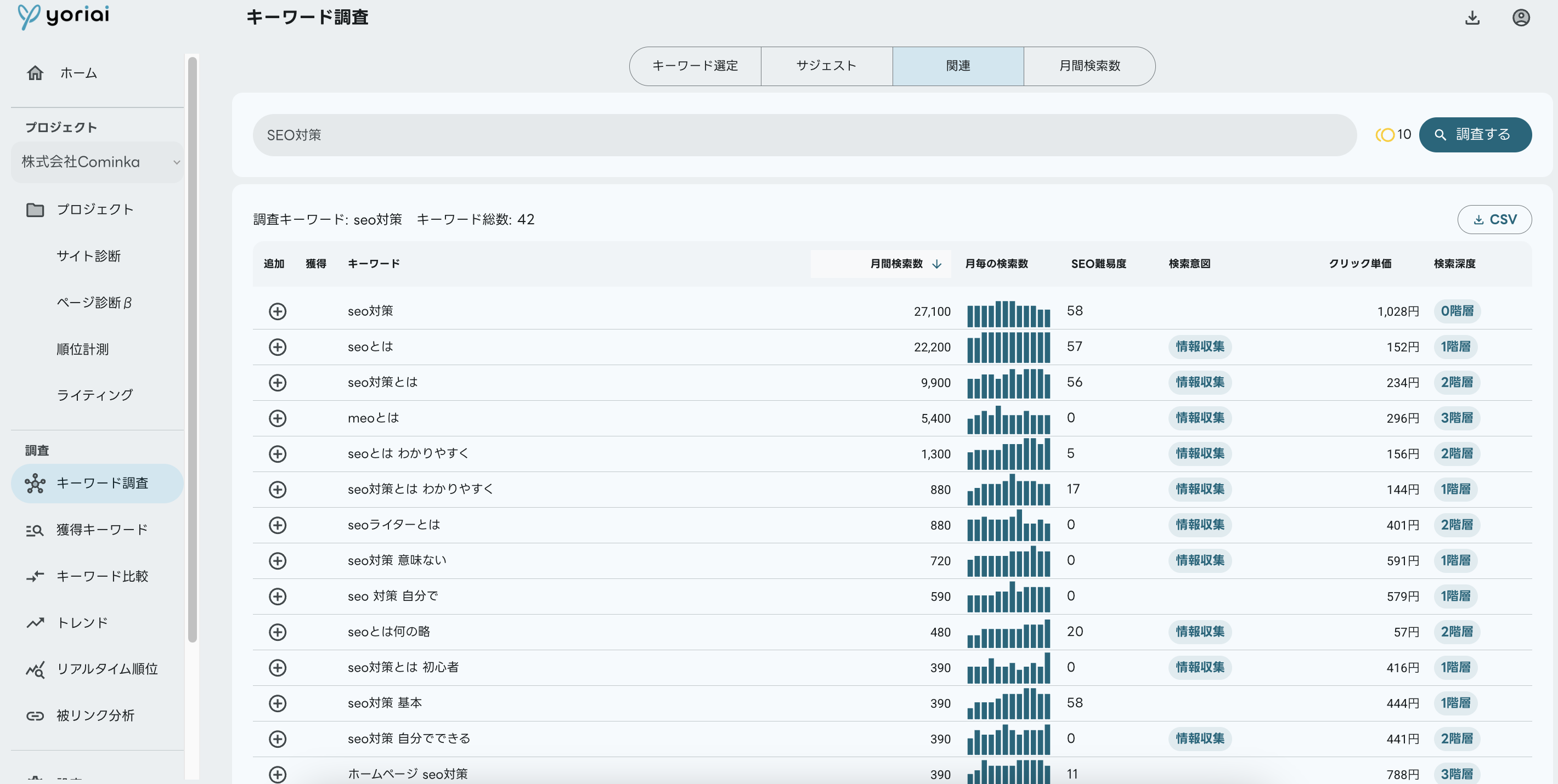The width and height of the screenshot is (1558, 784).
Task: Click the 月毎の検索数 column header
Action: tap(996, 264)
